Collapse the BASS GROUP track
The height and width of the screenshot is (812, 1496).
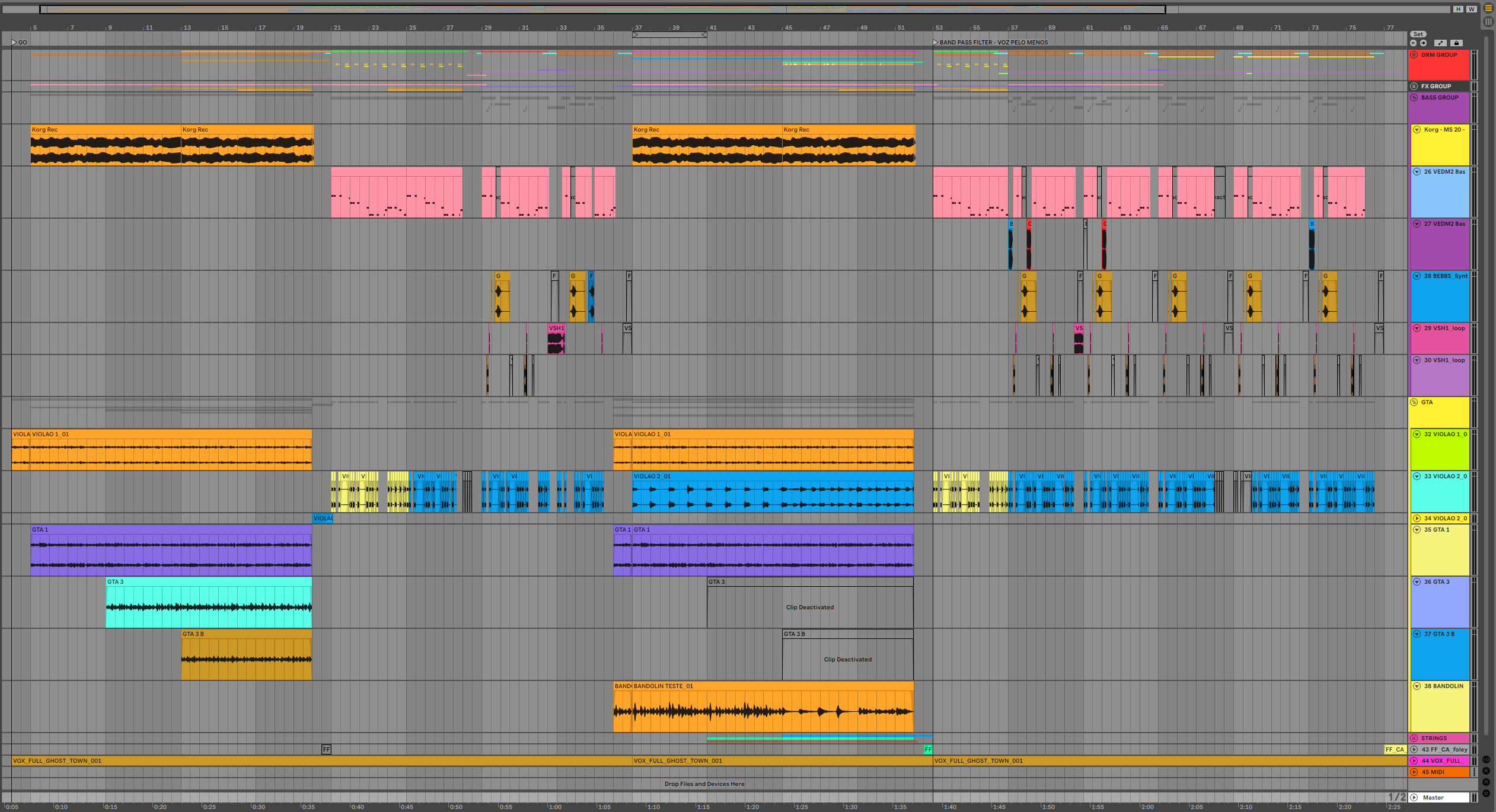[x=1414, y=98]
